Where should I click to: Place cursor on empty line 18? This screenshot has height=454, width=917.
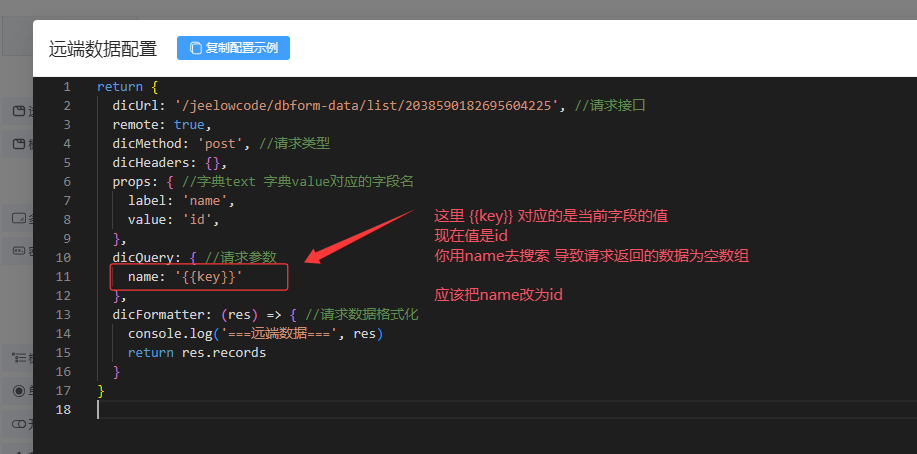pyautogui.click(x=300, y=409)
